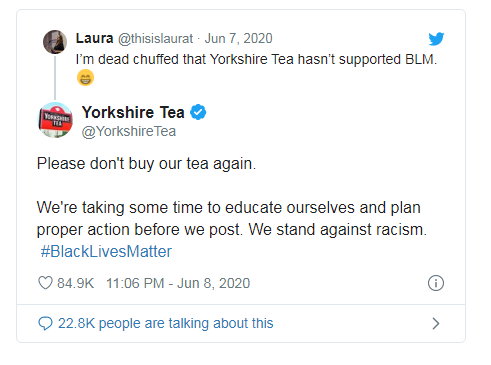Click the @YorkshireTea handle
Screen dimensions: 491x365
coord(129,131)
